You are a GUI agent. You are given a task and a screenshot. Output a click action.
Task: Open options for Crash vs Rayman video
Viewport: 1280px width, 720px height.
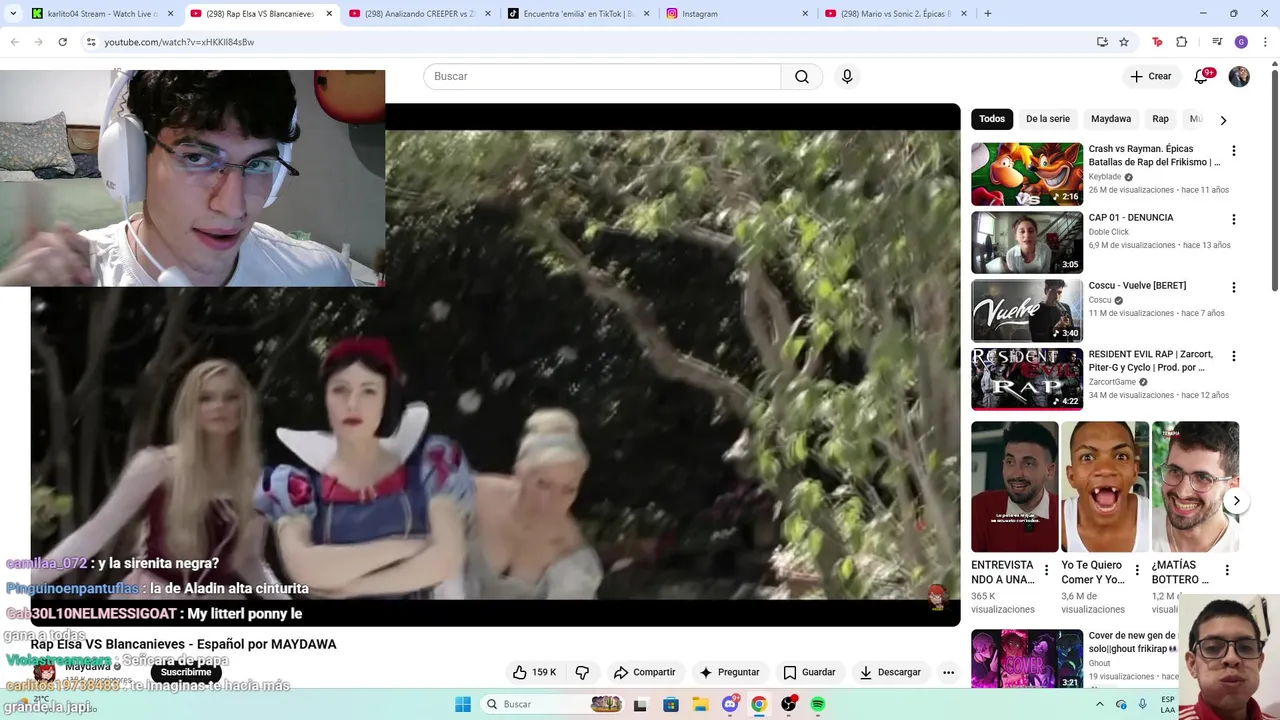click(x=1233, y=151)
